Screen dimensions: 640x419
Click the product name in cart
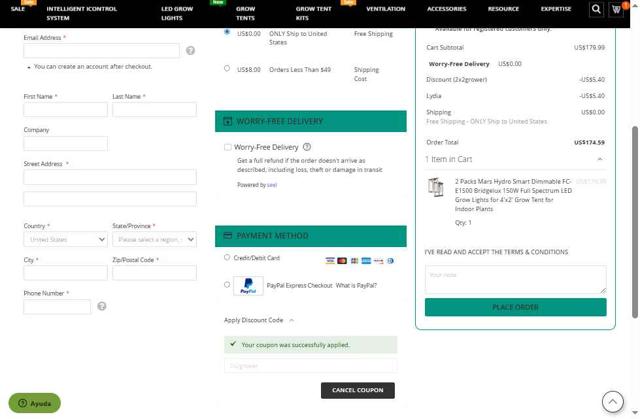[x=513, y=195]
